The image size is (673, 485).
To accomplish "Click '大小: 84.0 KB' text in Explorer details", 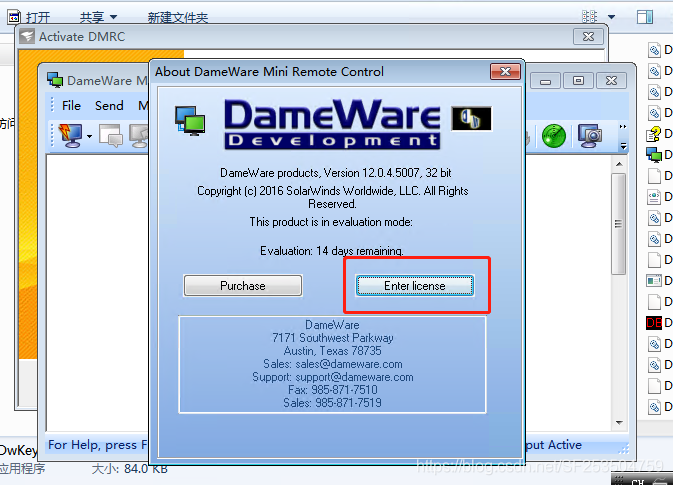I will (129, 469).
